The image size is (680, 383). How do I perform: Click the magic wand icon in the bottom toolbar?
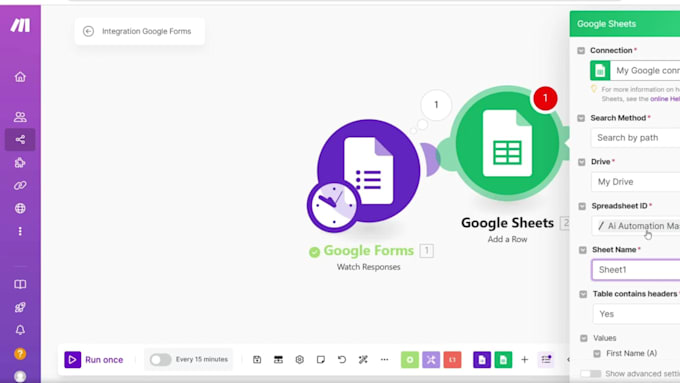tap(363, 360)
